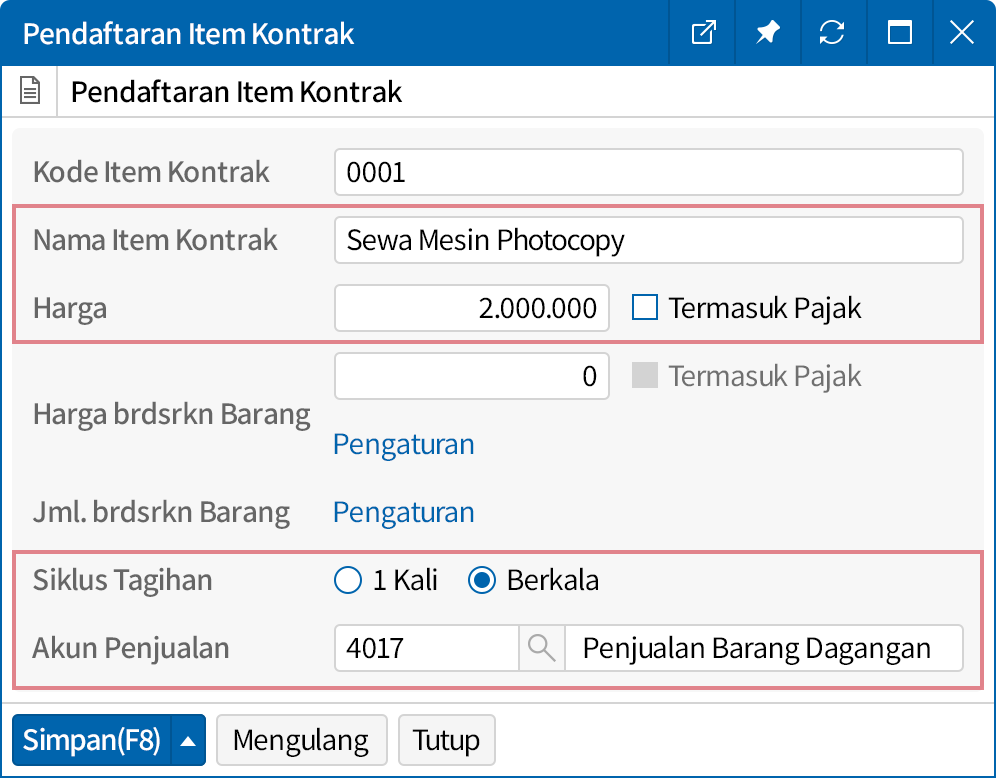Toggle the greyed-out Termasuk Pajak checkbox
The image size is (996, 778).
[x=645, y=376]
